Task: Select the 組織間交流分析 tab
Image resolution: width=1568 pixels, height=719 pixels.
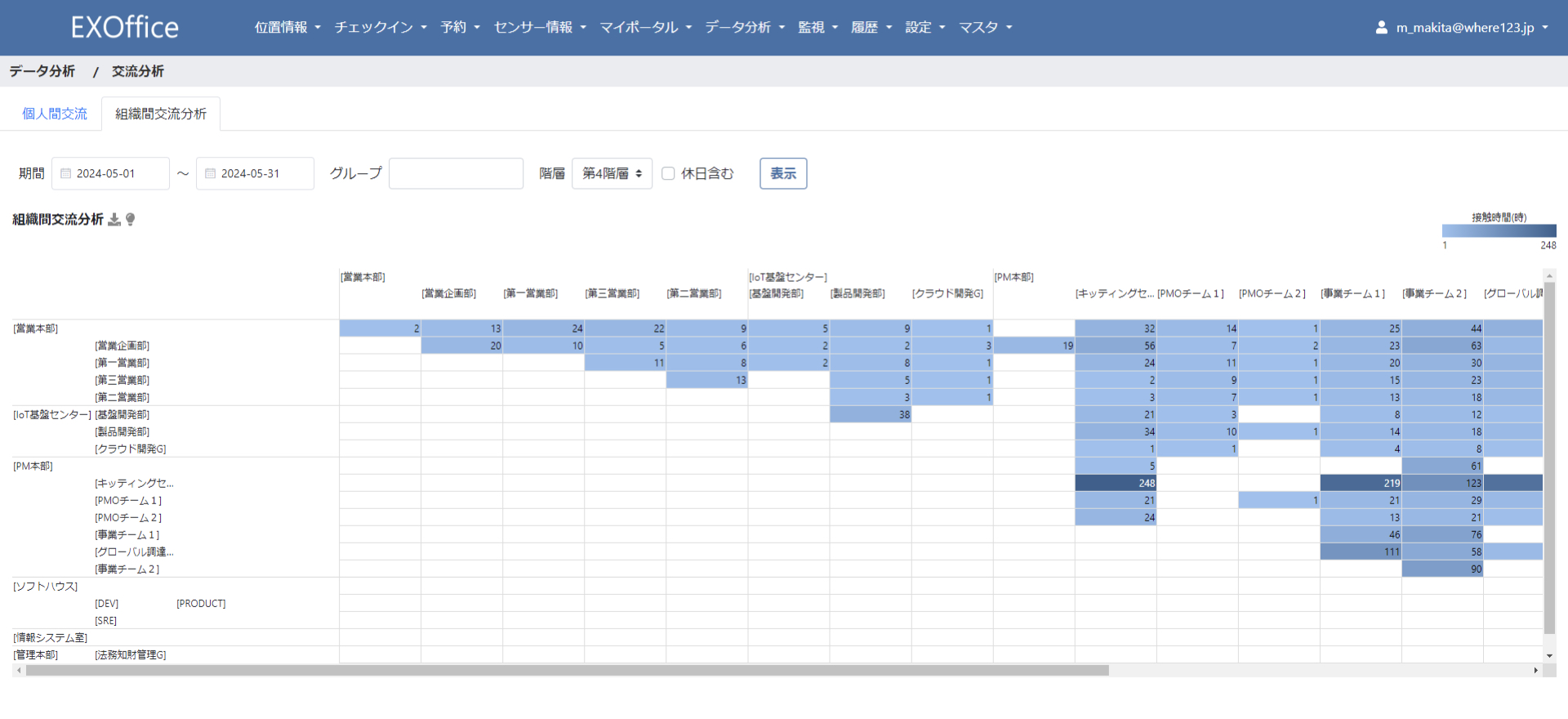Action: (x=161, y=114)
